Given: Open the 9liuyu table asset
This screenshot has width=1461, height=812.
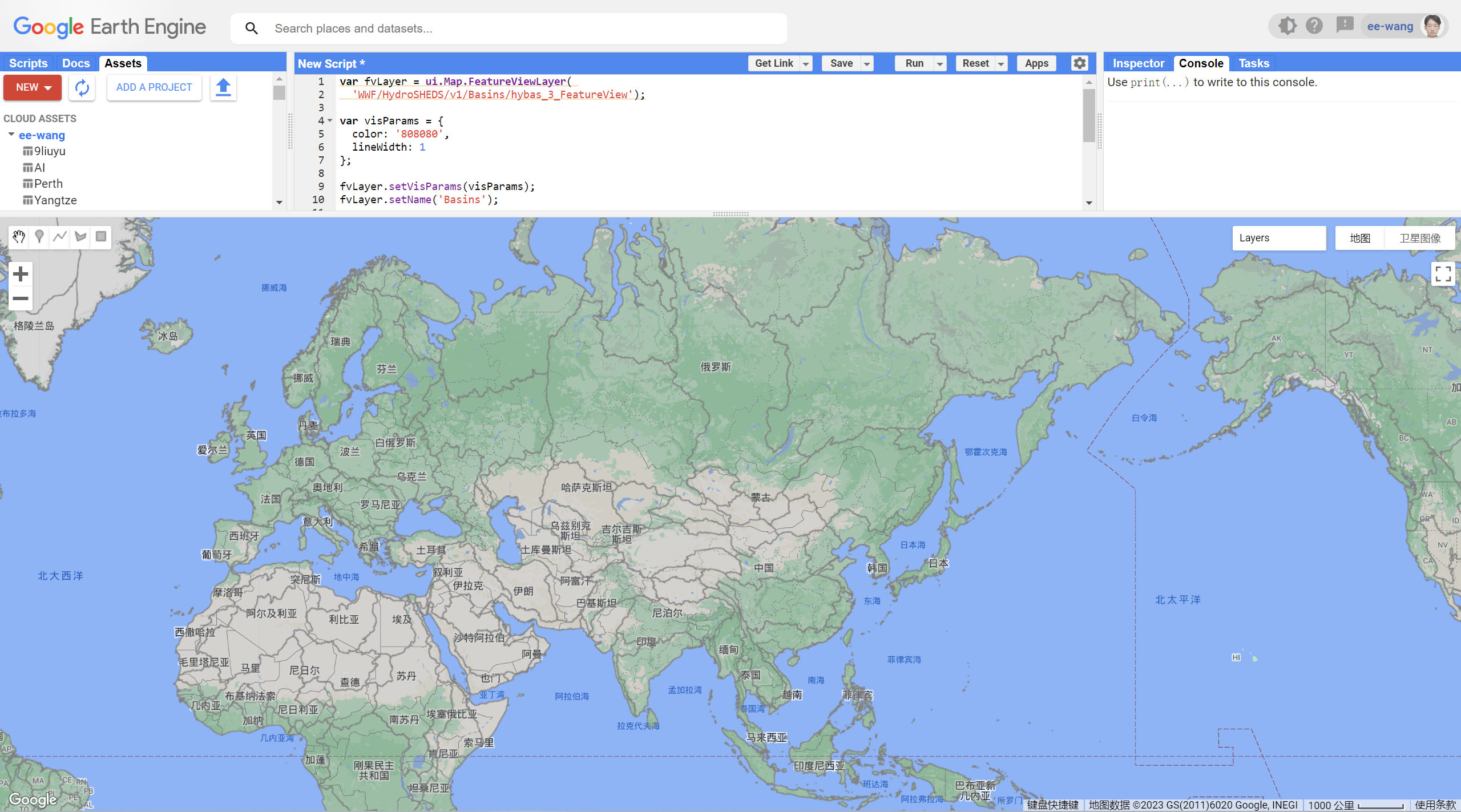Looking at the screenshot, I should point(44,151).
